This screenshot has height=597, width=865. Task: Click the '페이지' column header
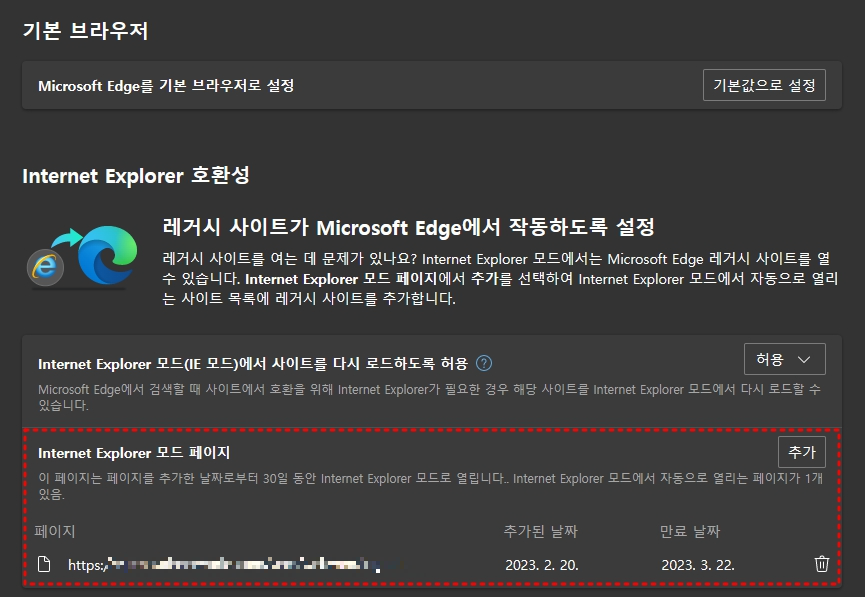click(55, 531)
